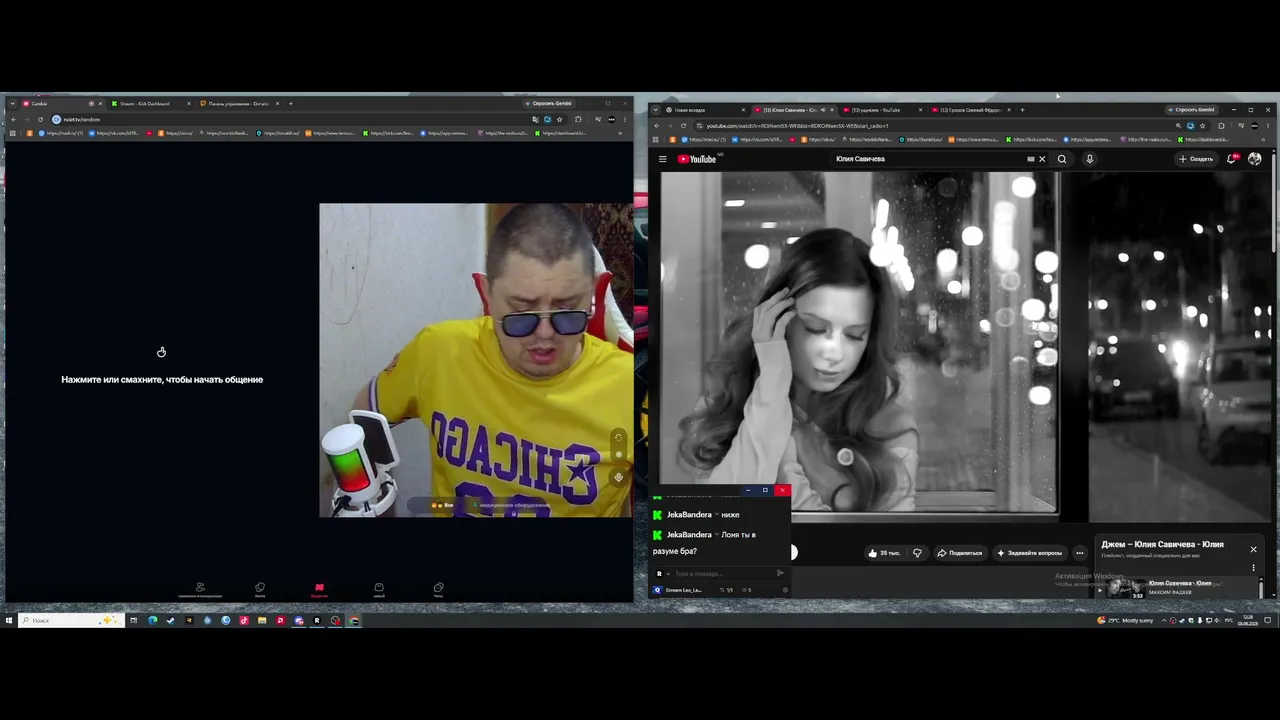Screen dimensions: 1280x720
Task: Open the rulet.tv browser three-dot menu
Action: (625, 120)
